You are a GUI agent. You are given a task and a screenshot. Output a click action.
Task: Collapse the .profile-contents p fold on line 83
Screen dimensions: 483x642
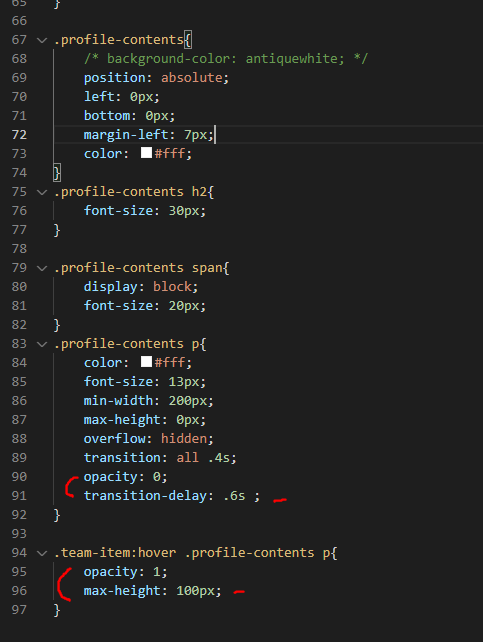42,344
